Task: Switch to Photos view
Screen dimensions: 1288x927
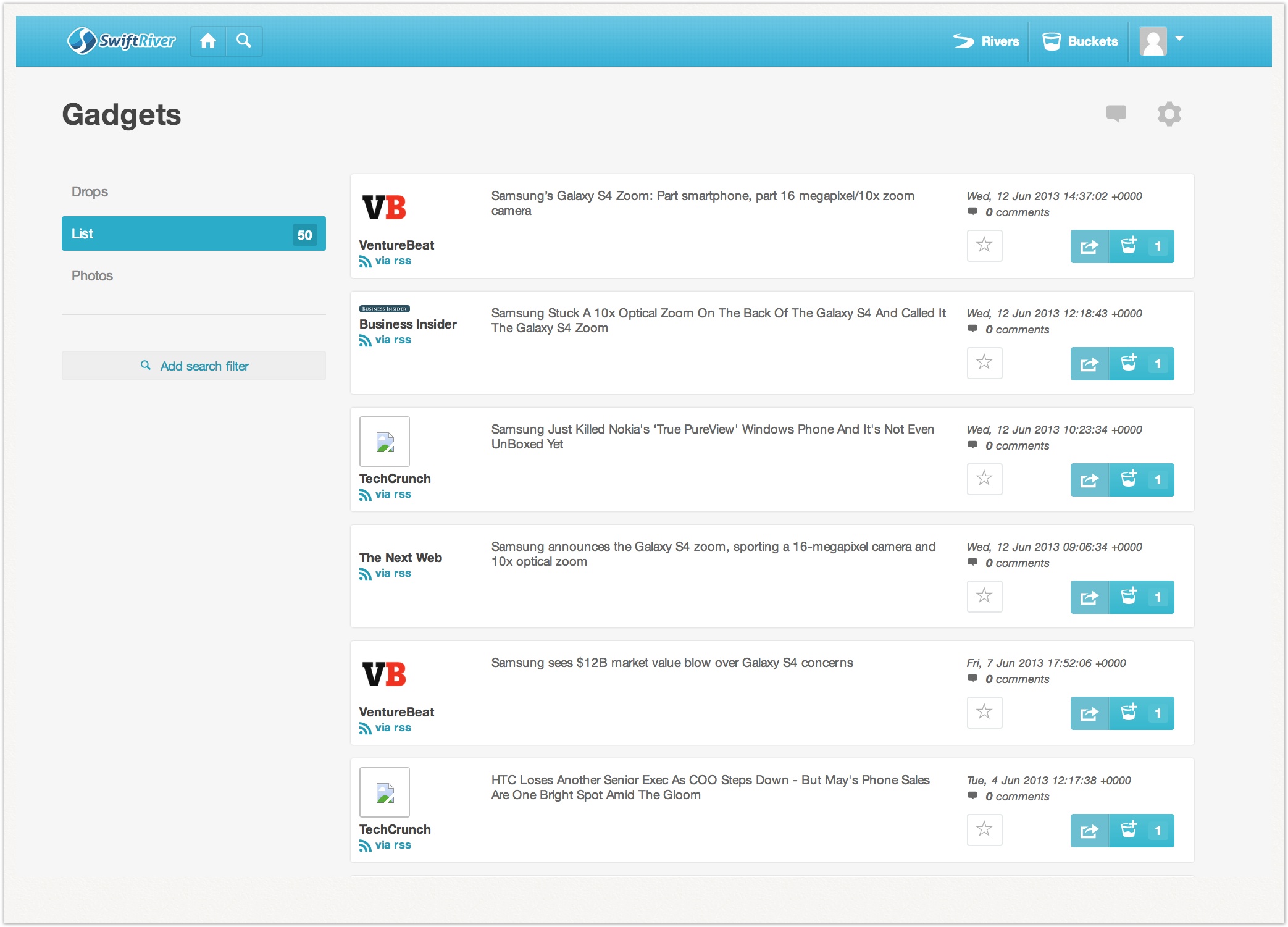Action: pos(93,275)
